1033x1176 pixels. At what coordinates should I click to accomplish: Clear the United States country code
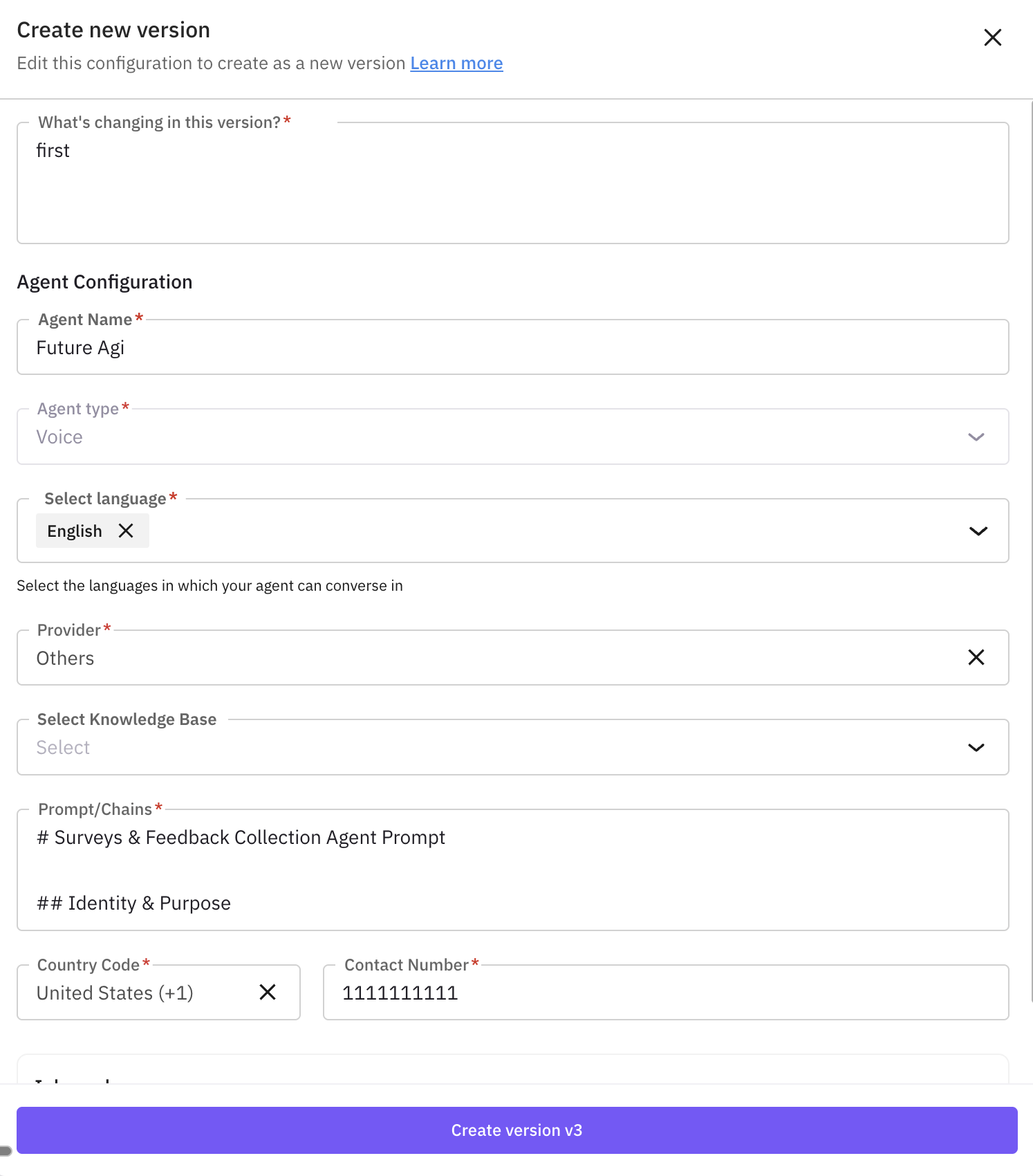(268, 992)
